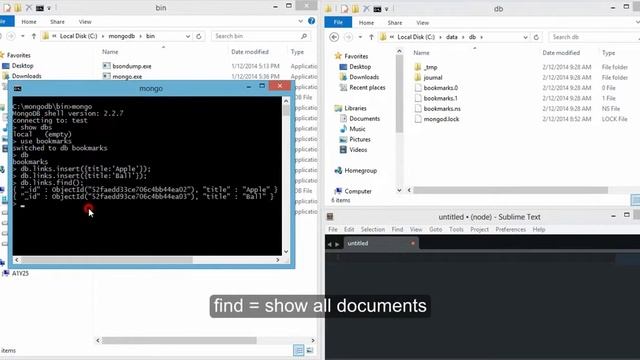This screenshot has height=360, width=640.
Task: Click mongodb in bin address path
Action: 122,36
